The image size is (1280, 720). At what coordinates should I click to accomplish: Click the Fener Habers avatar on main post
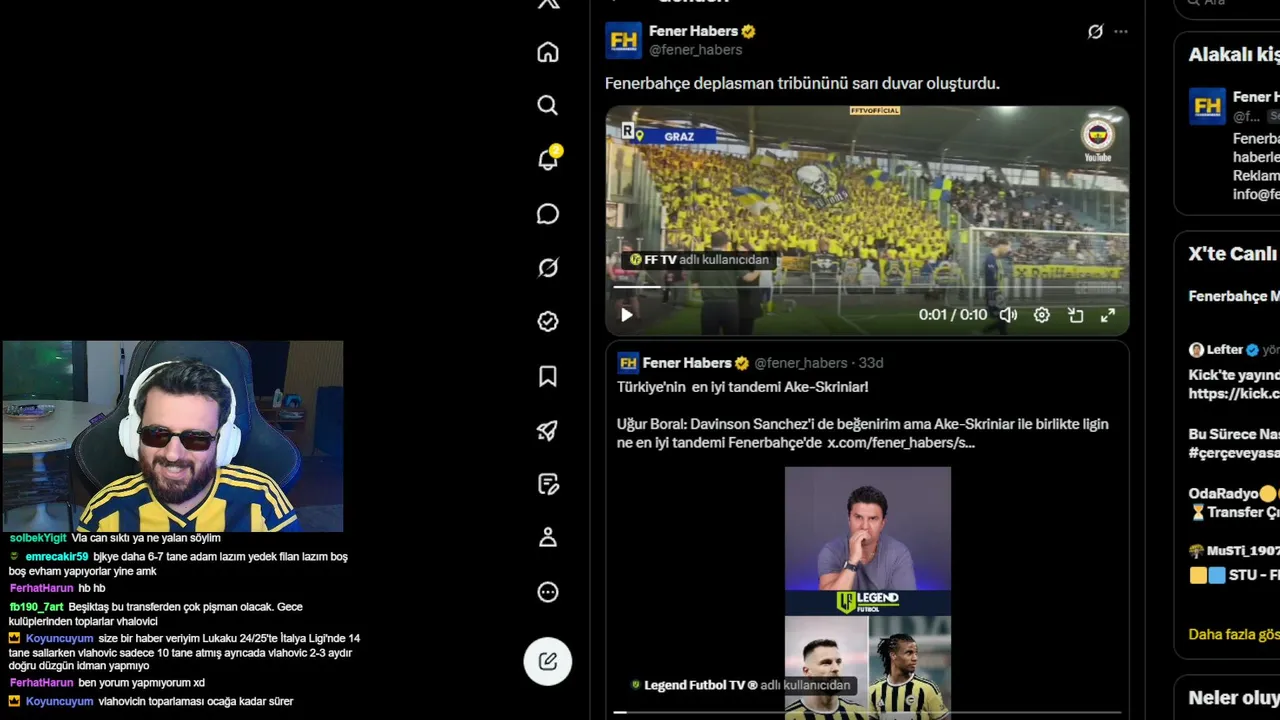point(623,40)
